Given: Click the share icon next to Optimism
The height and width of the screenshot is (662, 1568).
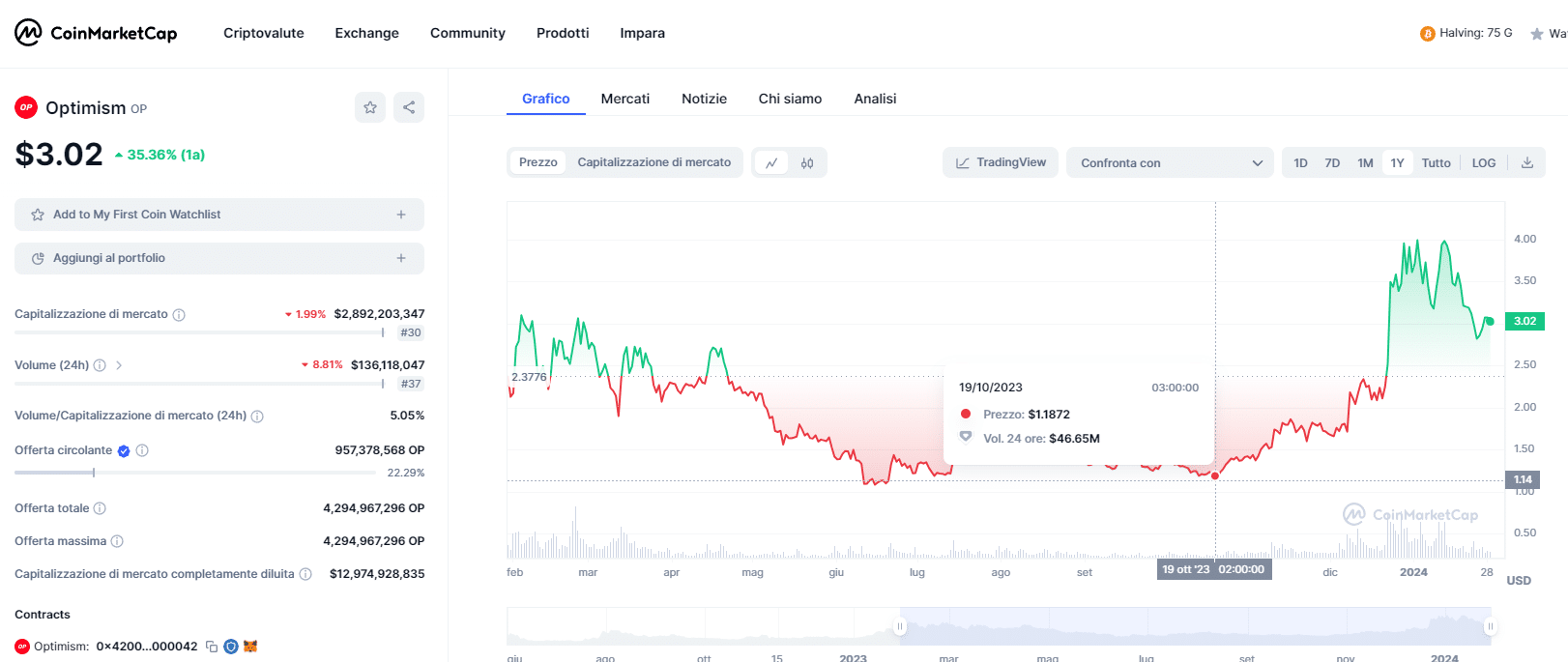Looking at the screenshot, I should pyautogui.click(x=409, y=107).
